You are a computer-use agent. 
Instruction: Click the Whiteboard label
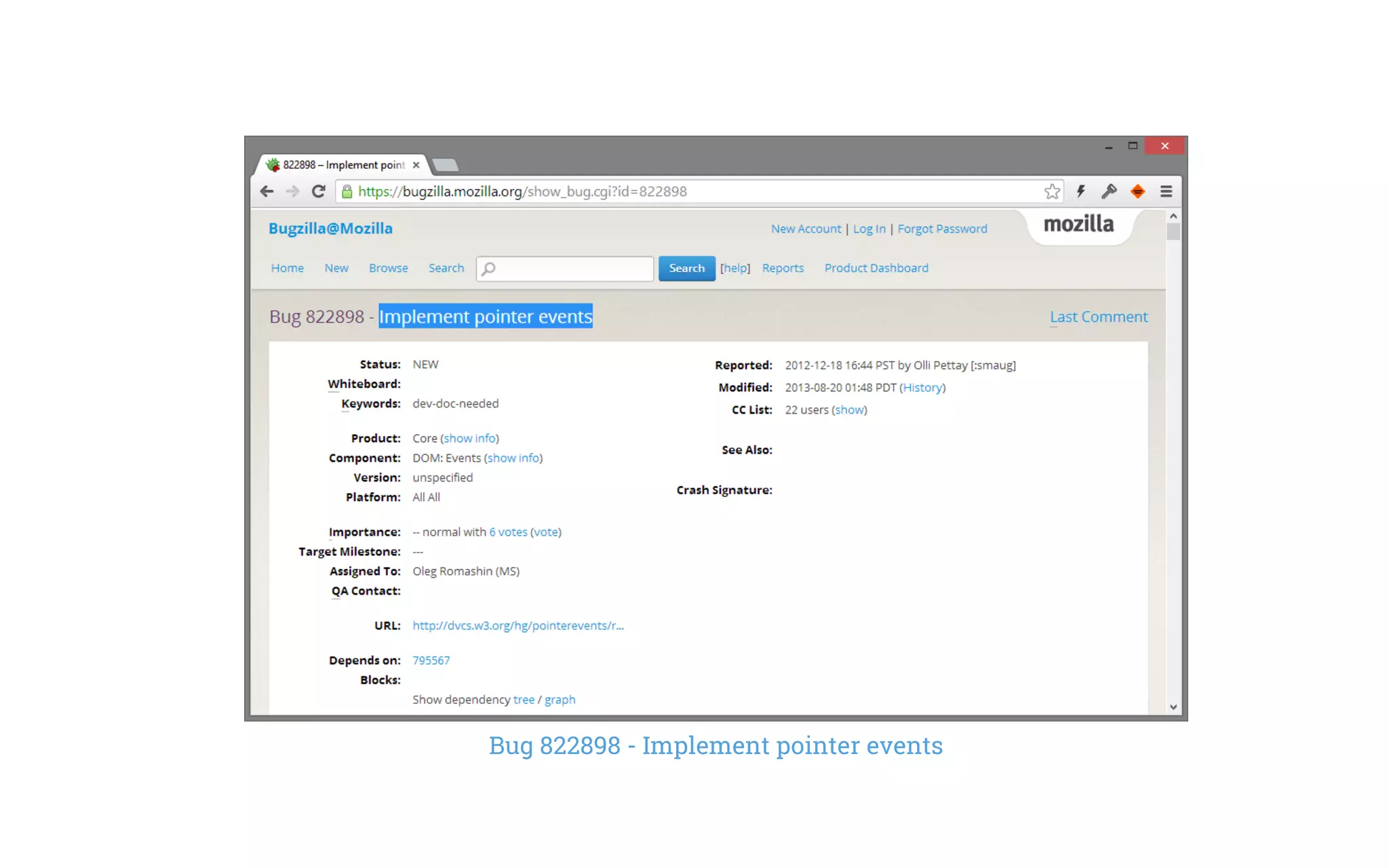[364, 384]
